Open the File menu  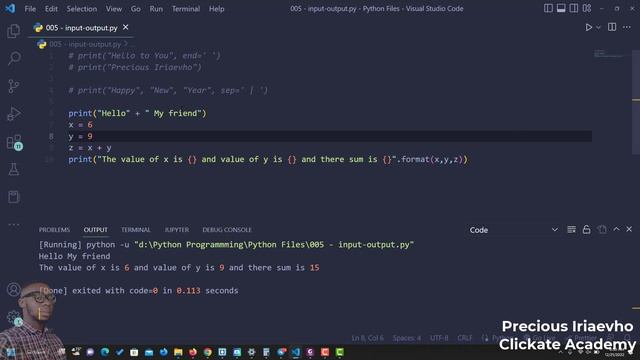[30, 9]
